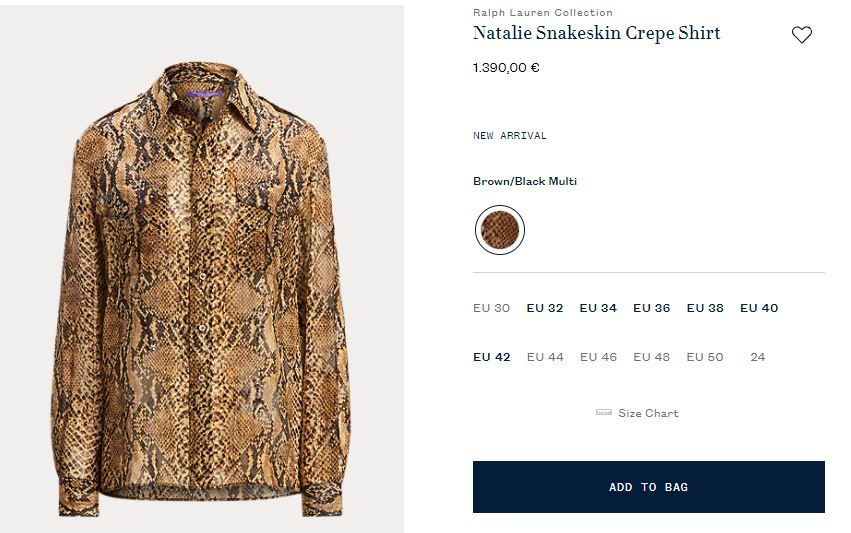
Task: Pick size EU 34
Action: pos(598,308)
